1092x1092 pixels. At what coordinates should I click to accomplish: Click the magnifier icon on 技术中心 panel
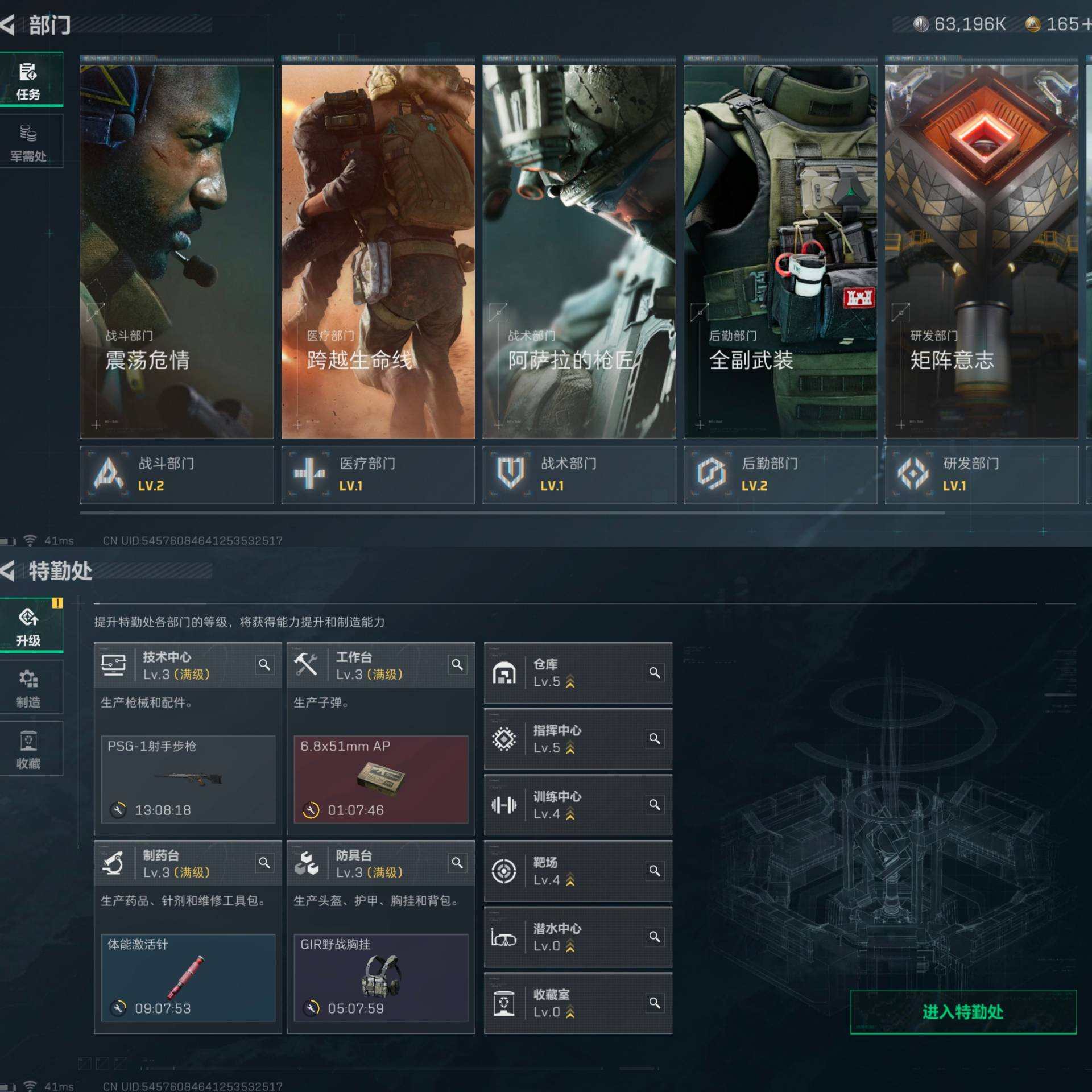coord(264,664)
